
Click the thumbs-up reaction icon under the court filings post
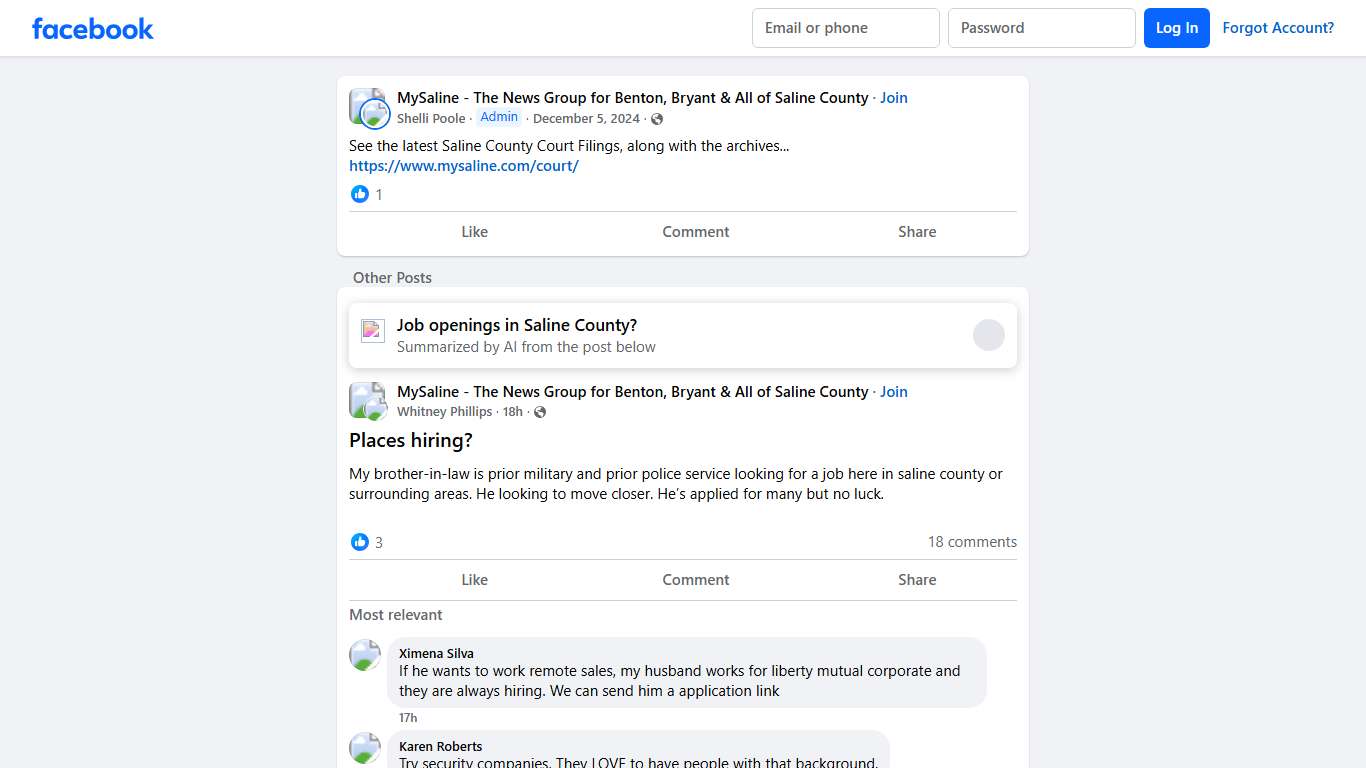tap(360, 194)
